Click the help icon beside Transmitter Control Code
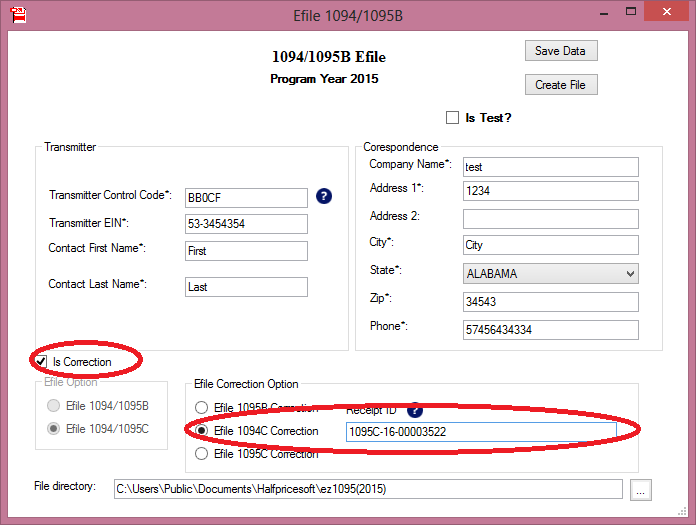 click(x=323, y=196)
